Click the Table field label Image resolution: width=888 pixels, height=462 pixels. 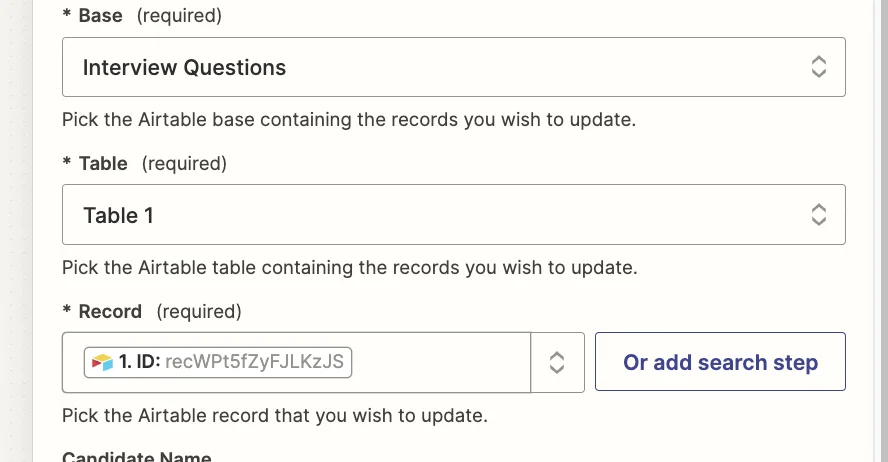104,163
